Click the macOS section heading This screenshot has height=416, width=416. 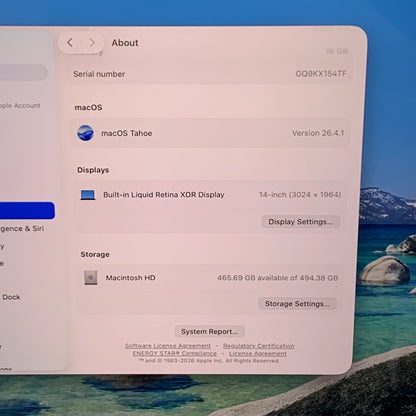pos(88,107)
